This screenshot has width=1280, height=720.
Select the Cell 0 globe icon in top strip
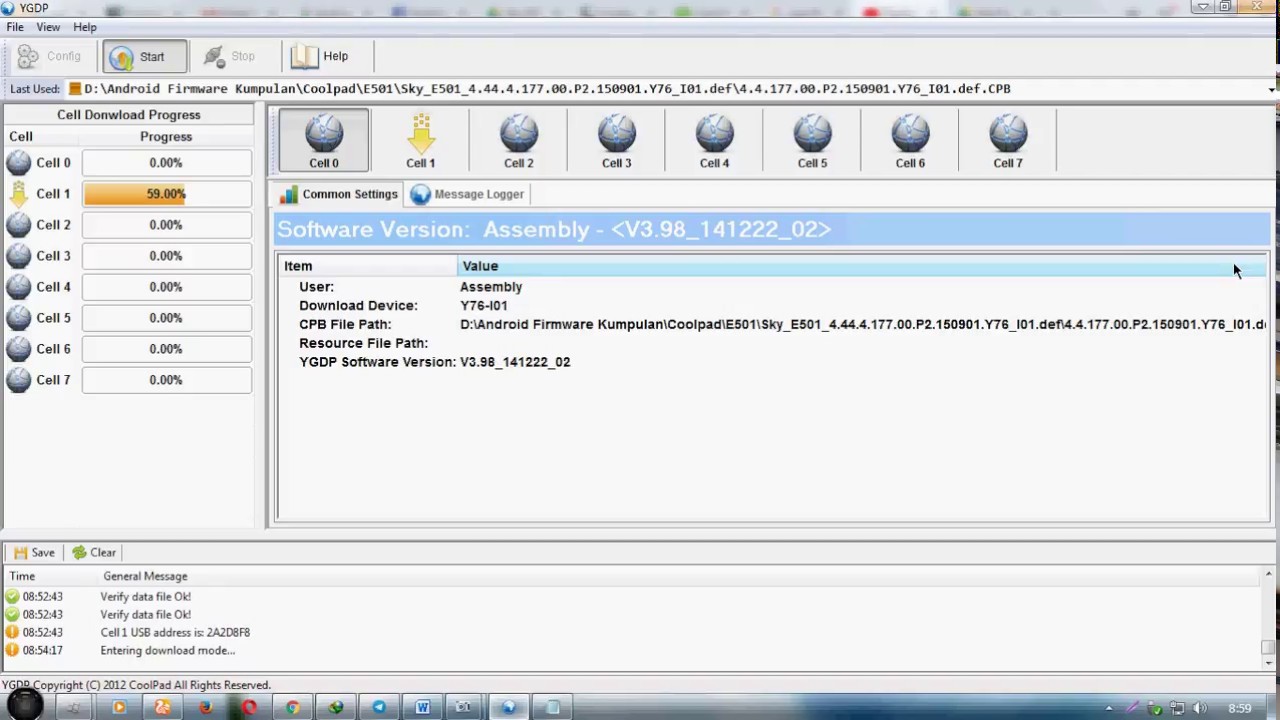coord(323,140)
